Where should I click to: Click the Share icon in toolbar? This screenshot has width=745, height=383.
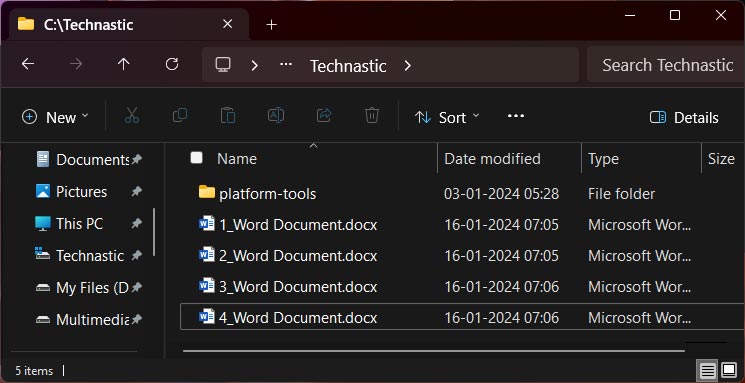click(x=324, y=115)
